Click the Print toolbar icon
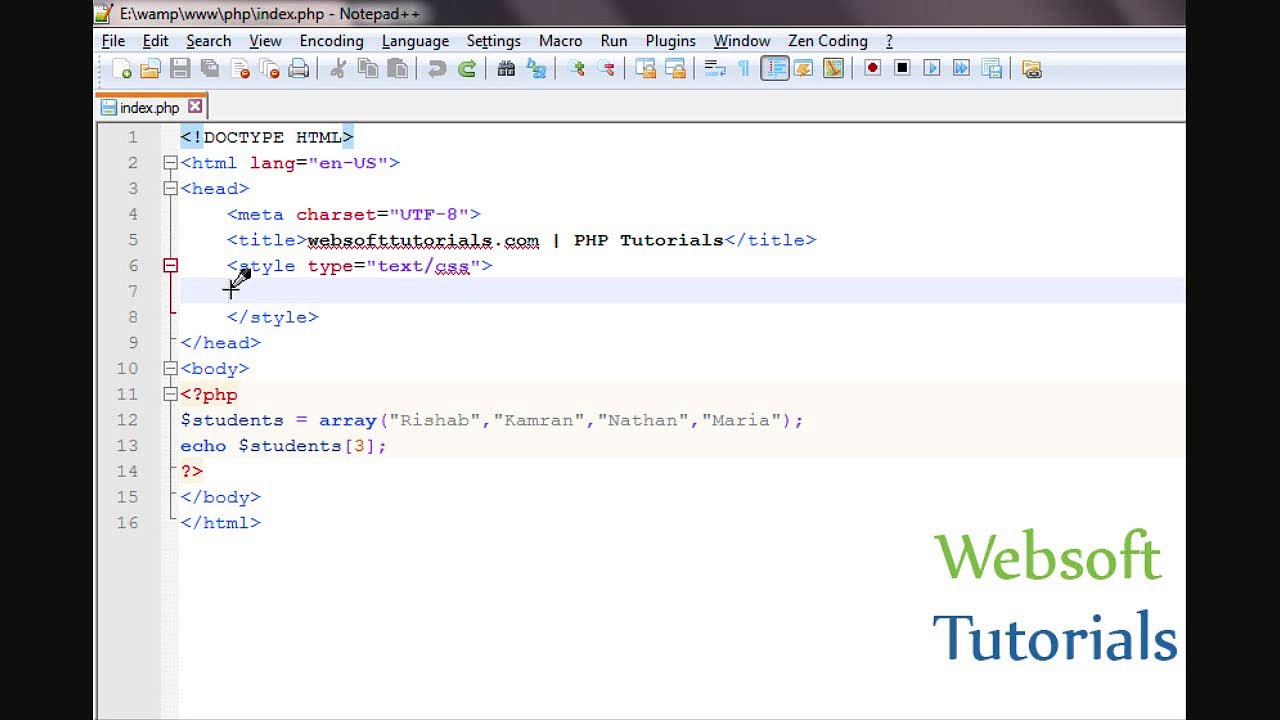The height and width of the screenshot is (720, 1280). point(299,69)
